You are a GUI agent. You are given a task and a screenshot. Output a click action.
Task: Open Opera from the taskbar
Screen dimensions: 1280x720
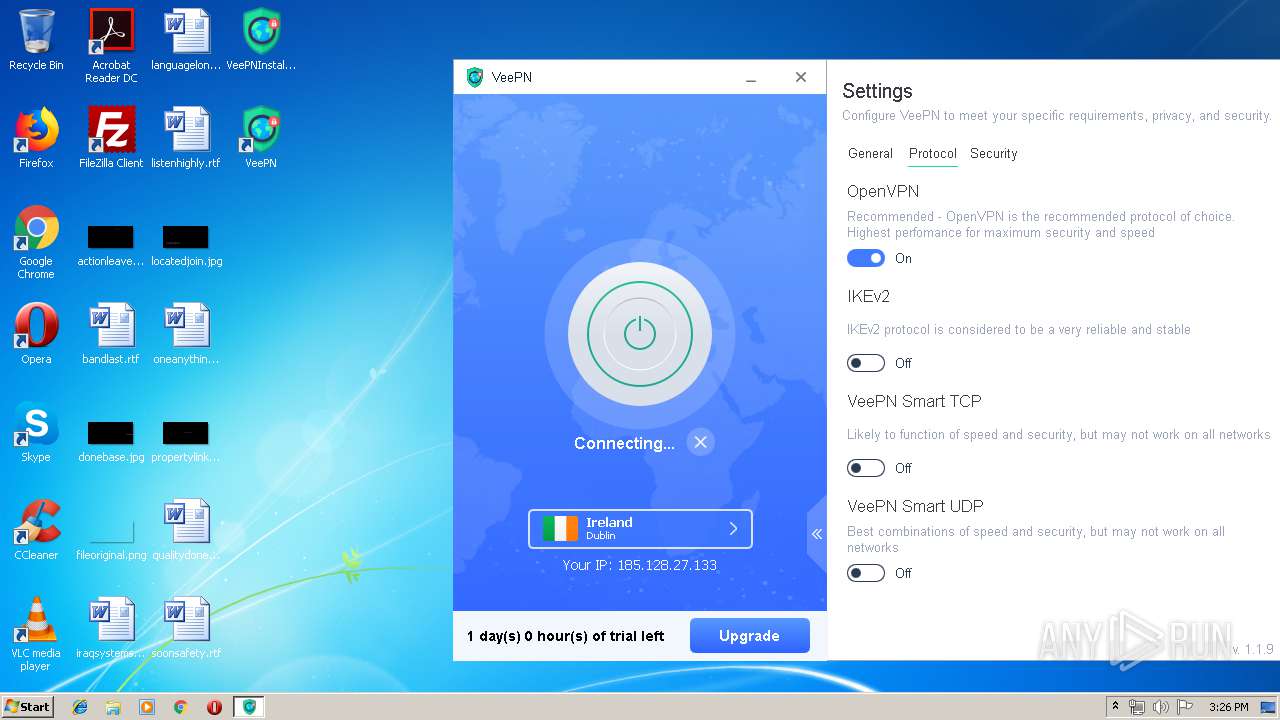point(214,707)
